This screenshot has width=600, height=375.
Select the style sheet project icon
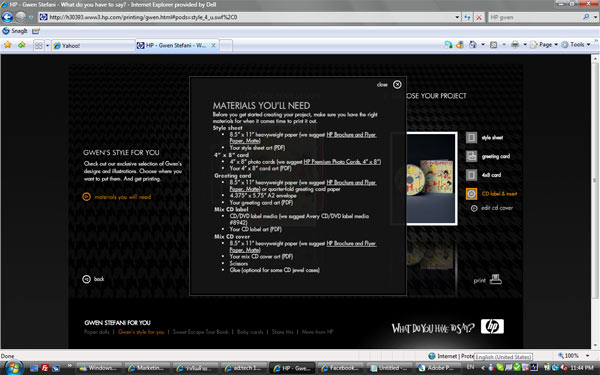click(471, 137)
